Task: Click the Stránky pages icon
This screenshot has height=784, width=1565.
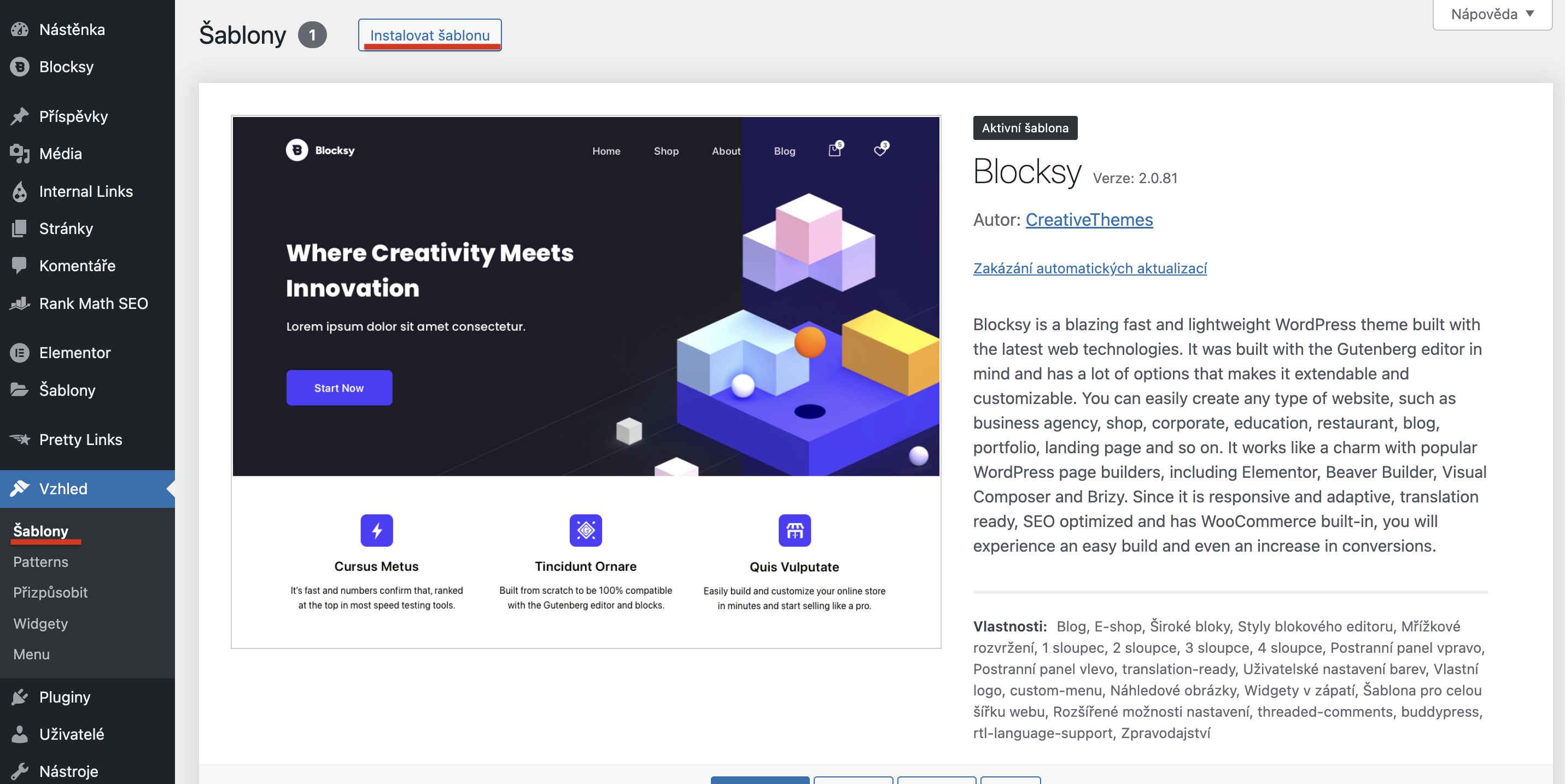Action: 20,229
